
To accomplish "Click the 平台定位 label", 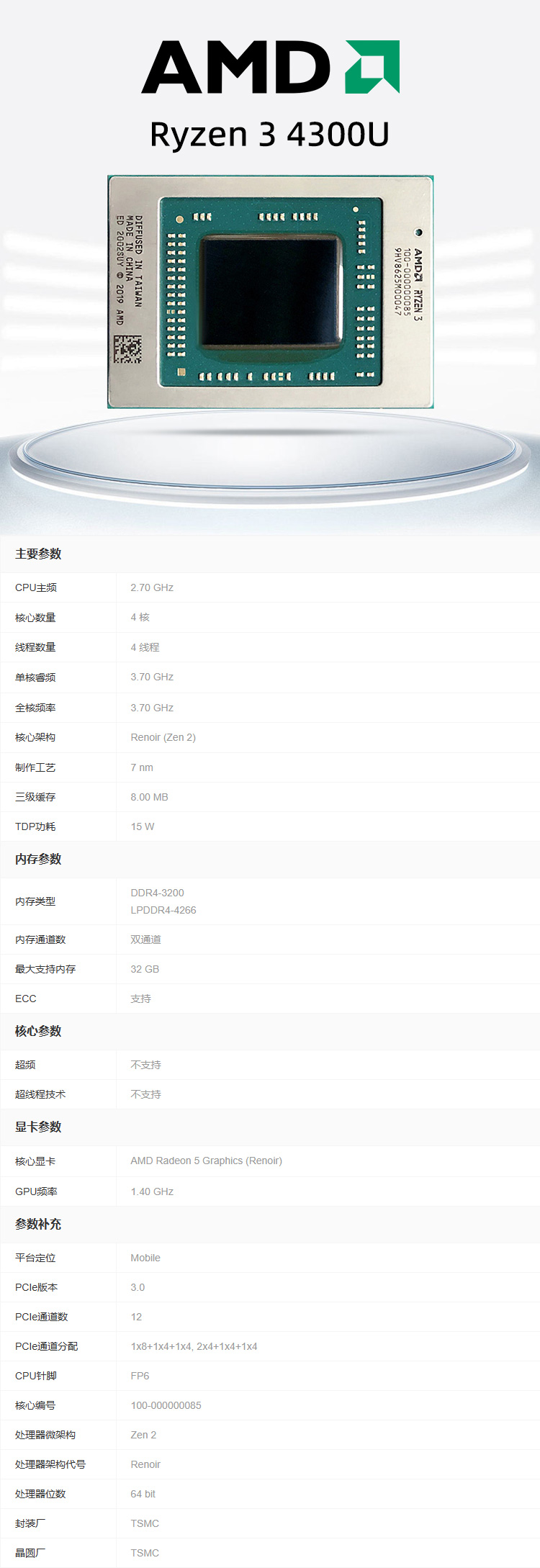I will pos(35,1258).
